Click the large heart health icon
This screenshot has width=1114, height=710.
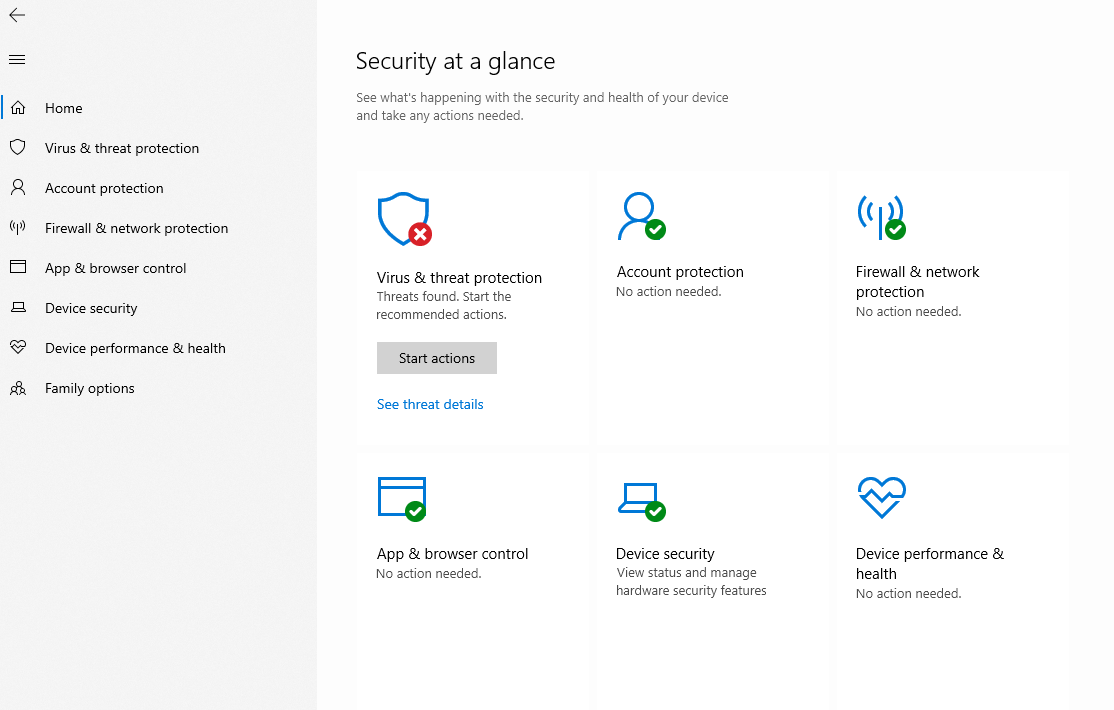(882, 497)
